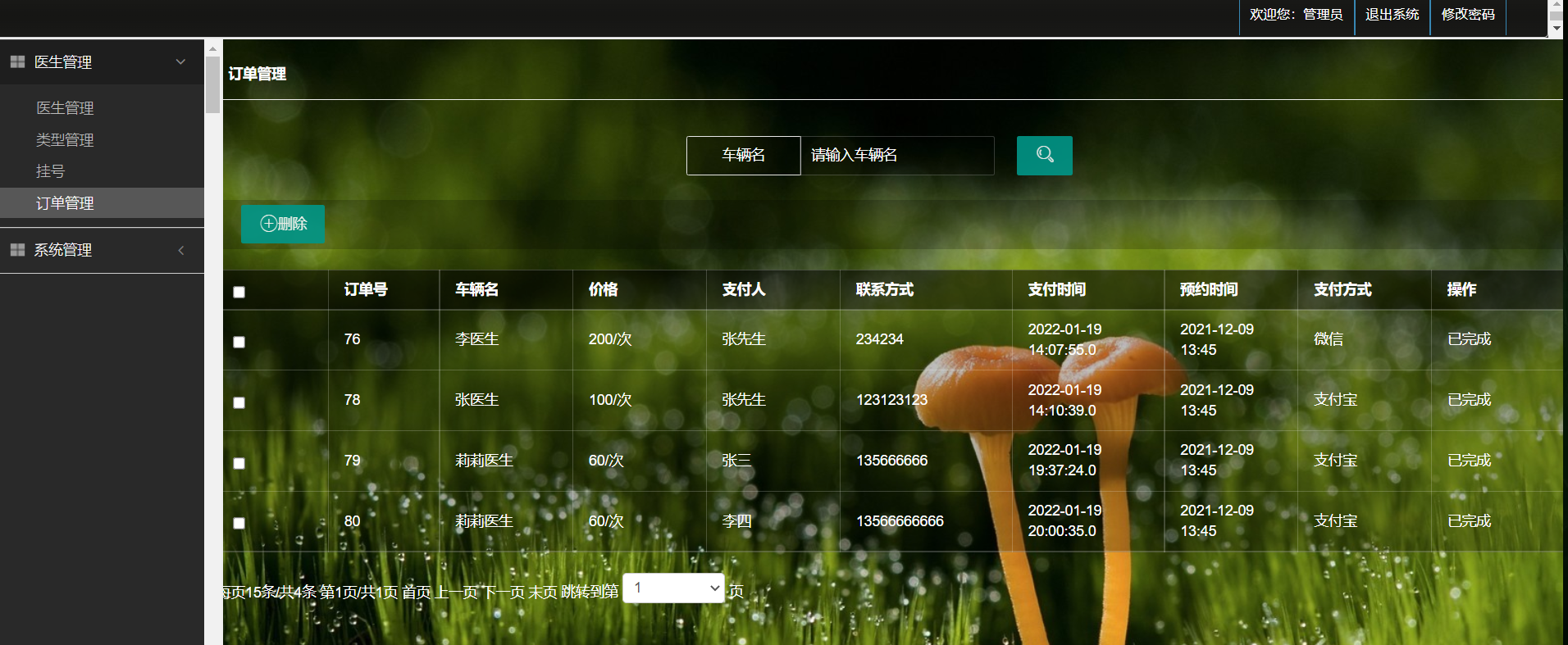Click contact number 234234
This screenshot has width=1568, height=645.
(x=879, y=339)
